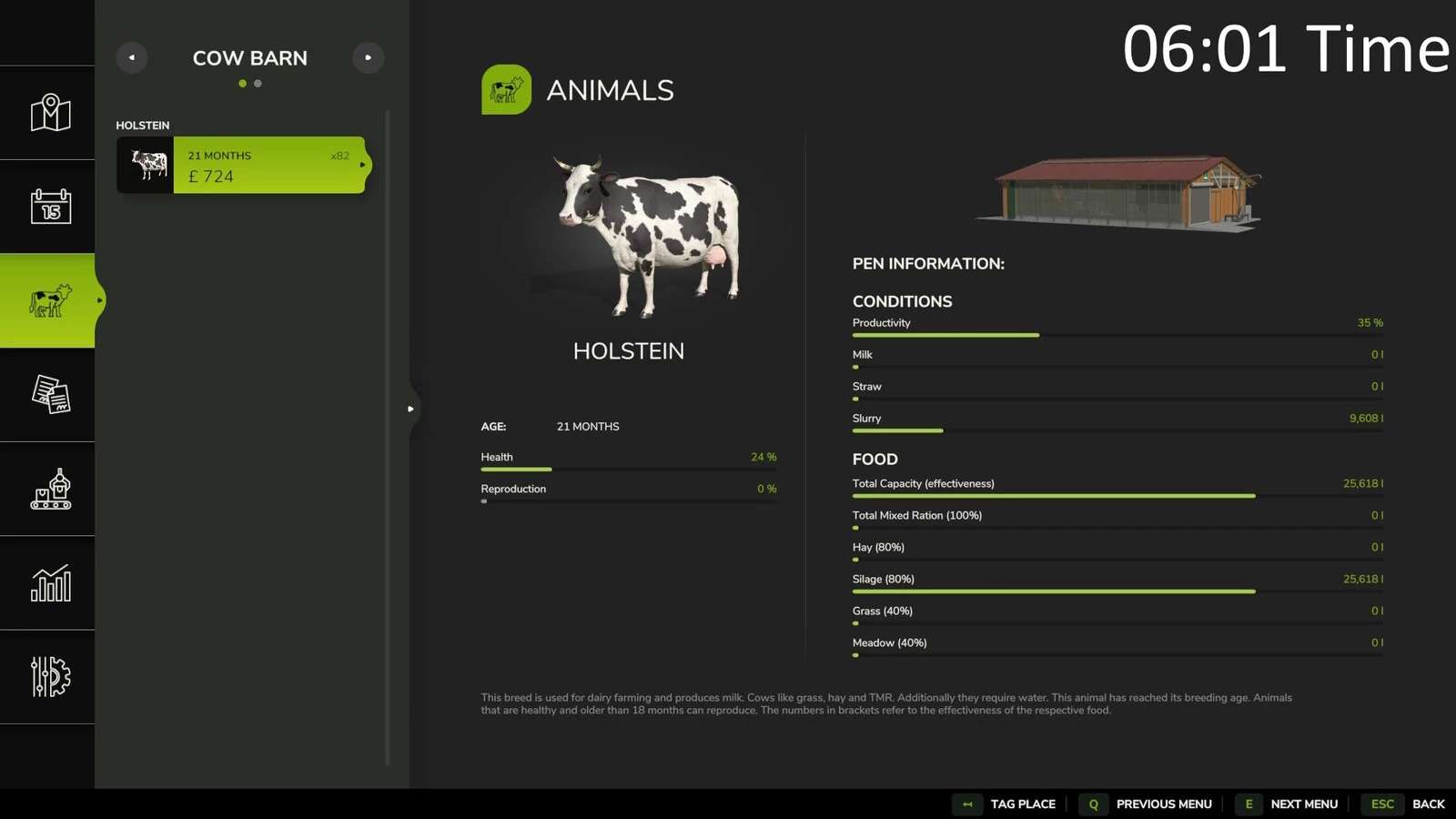Click the Productivity progress bar
Screen dimensions: 1456x819
click(1117, 335)
